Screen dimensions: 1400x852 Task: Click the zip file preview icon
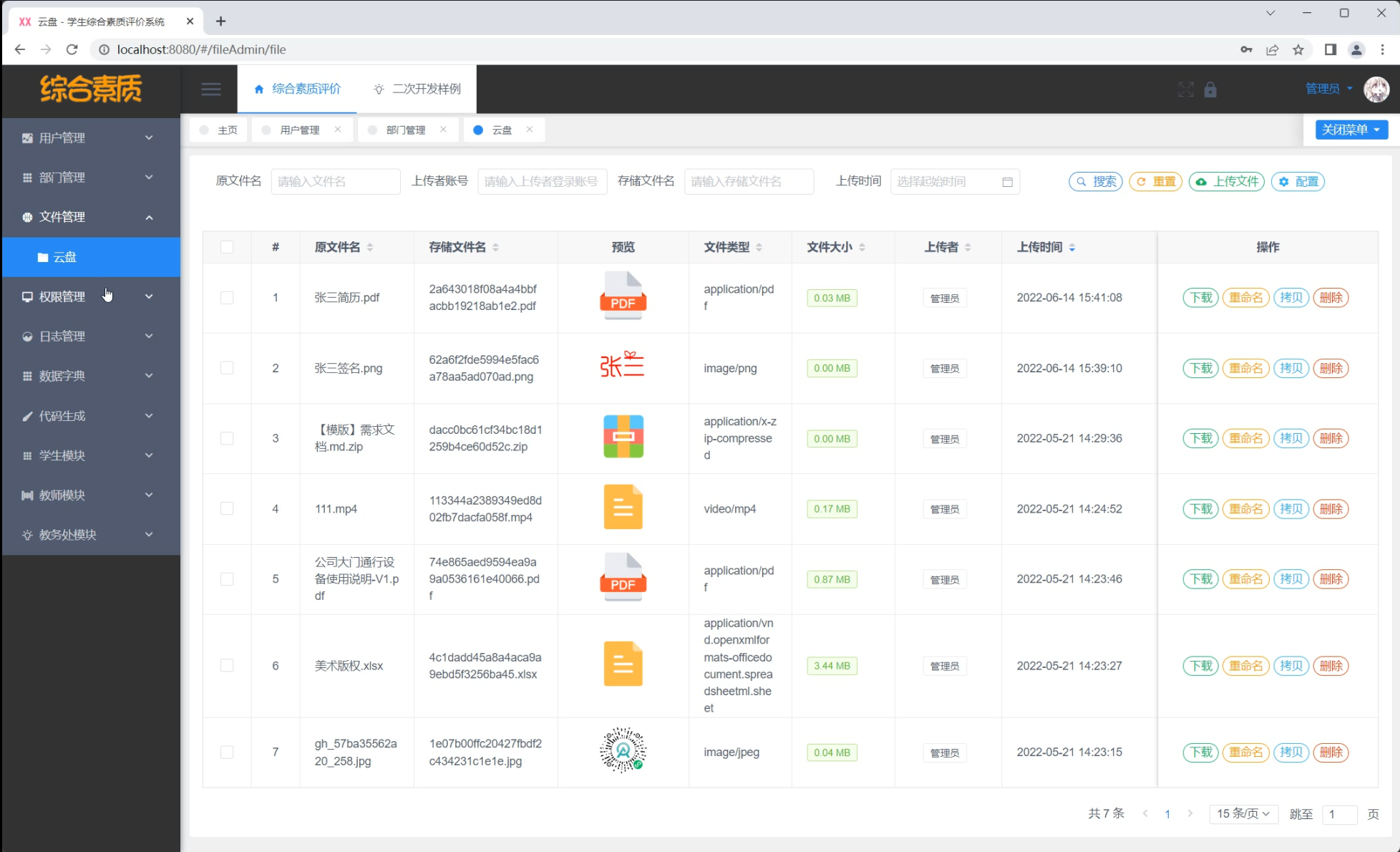pyautogui.click(x=623, y=437)
